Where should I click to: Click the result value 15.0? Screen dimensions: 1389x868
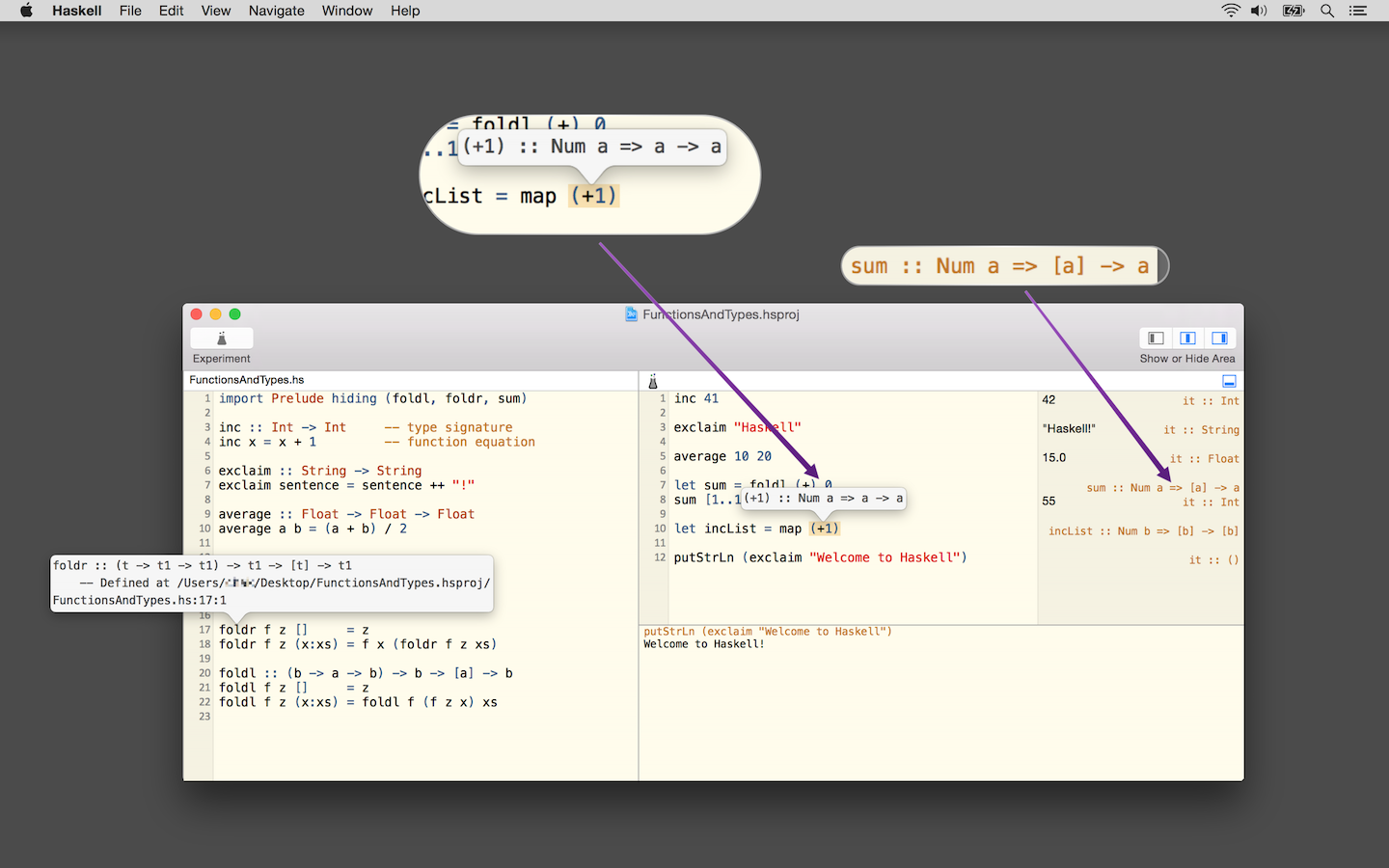pos(1054,457)
